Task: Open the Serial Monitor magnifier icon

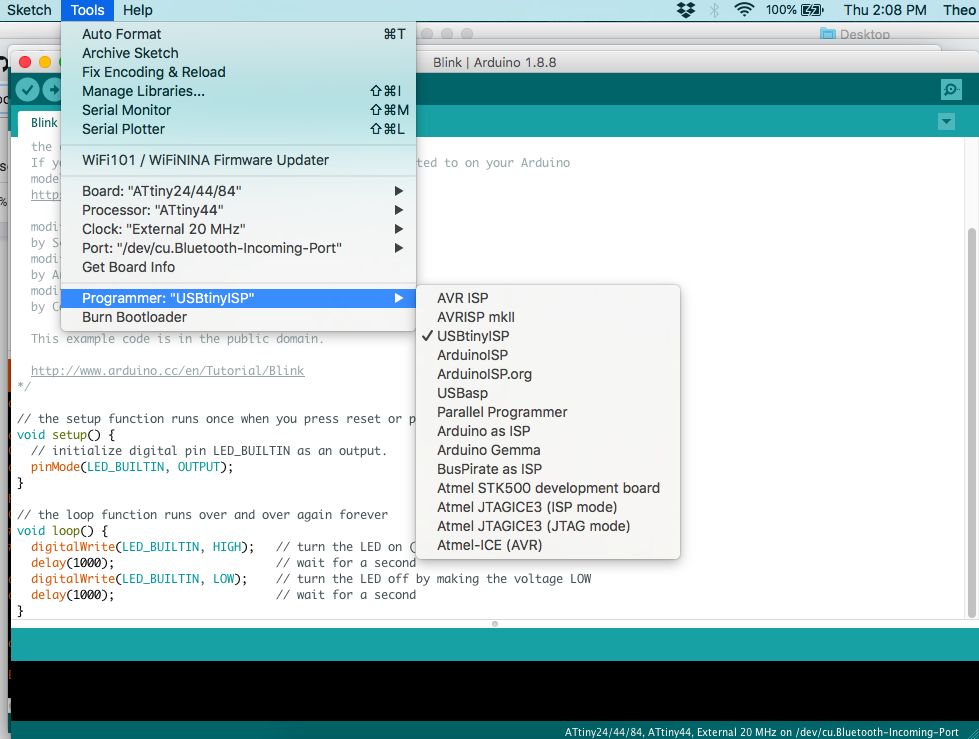Action: pos(951,90)
